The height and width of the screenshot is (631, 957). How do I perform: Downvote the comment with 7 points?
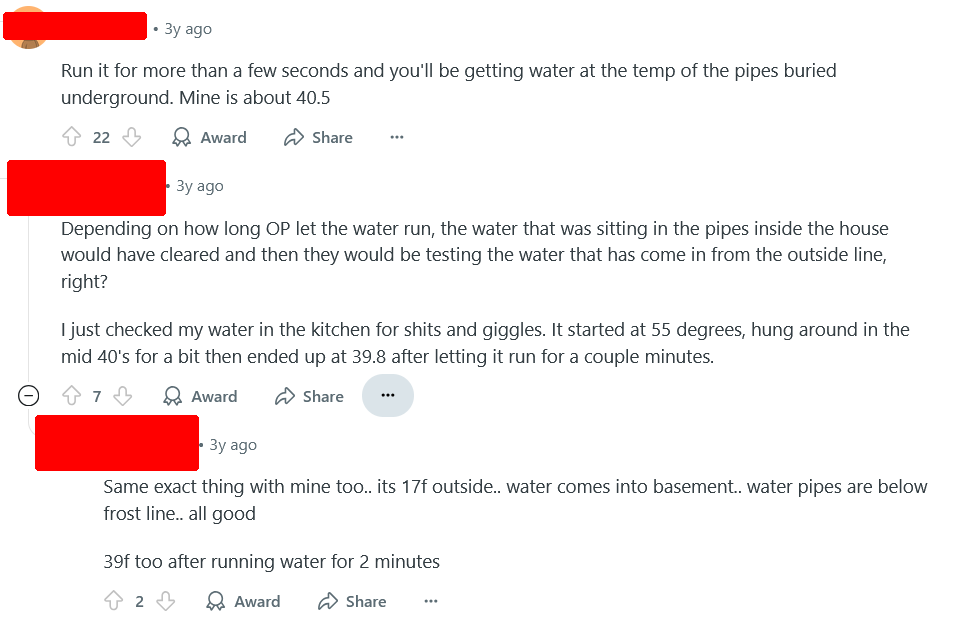pyautogui.click(x=123, y=396)
